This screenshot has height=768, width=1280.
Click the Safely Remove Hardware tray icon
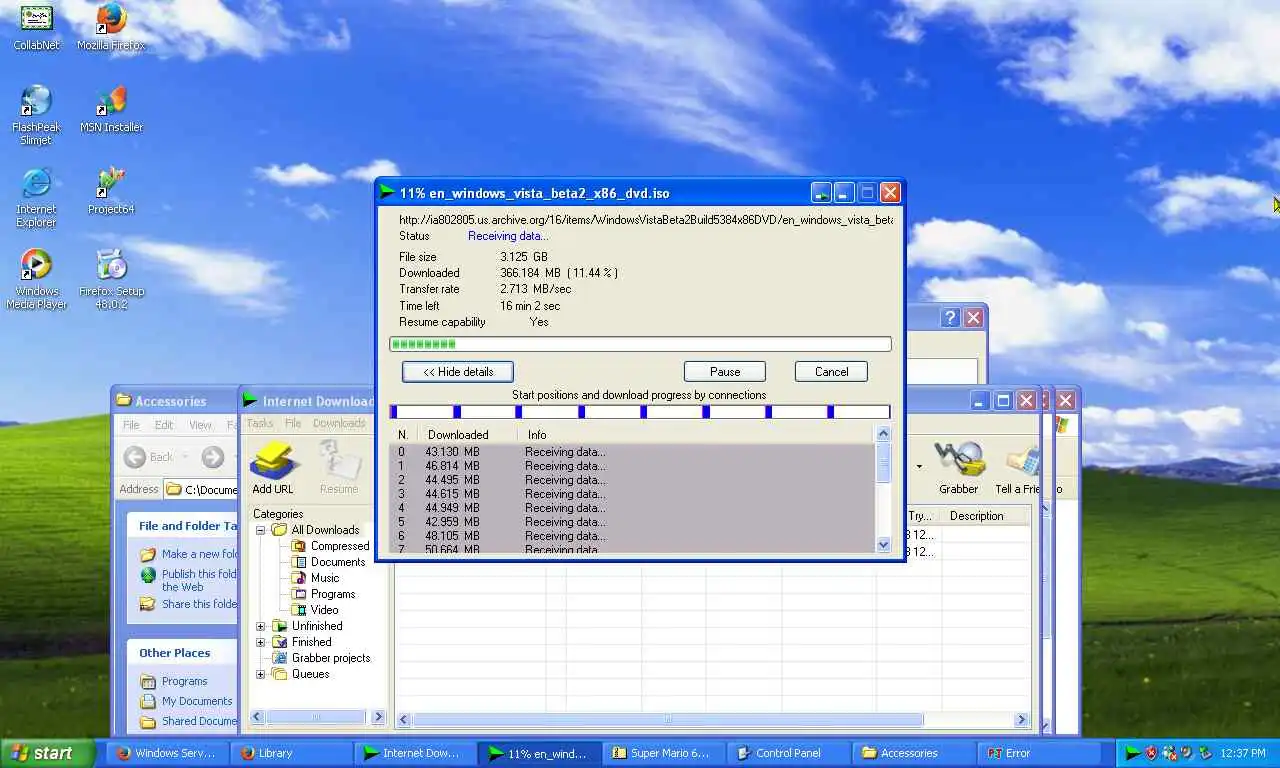[x=1205, y=753]
